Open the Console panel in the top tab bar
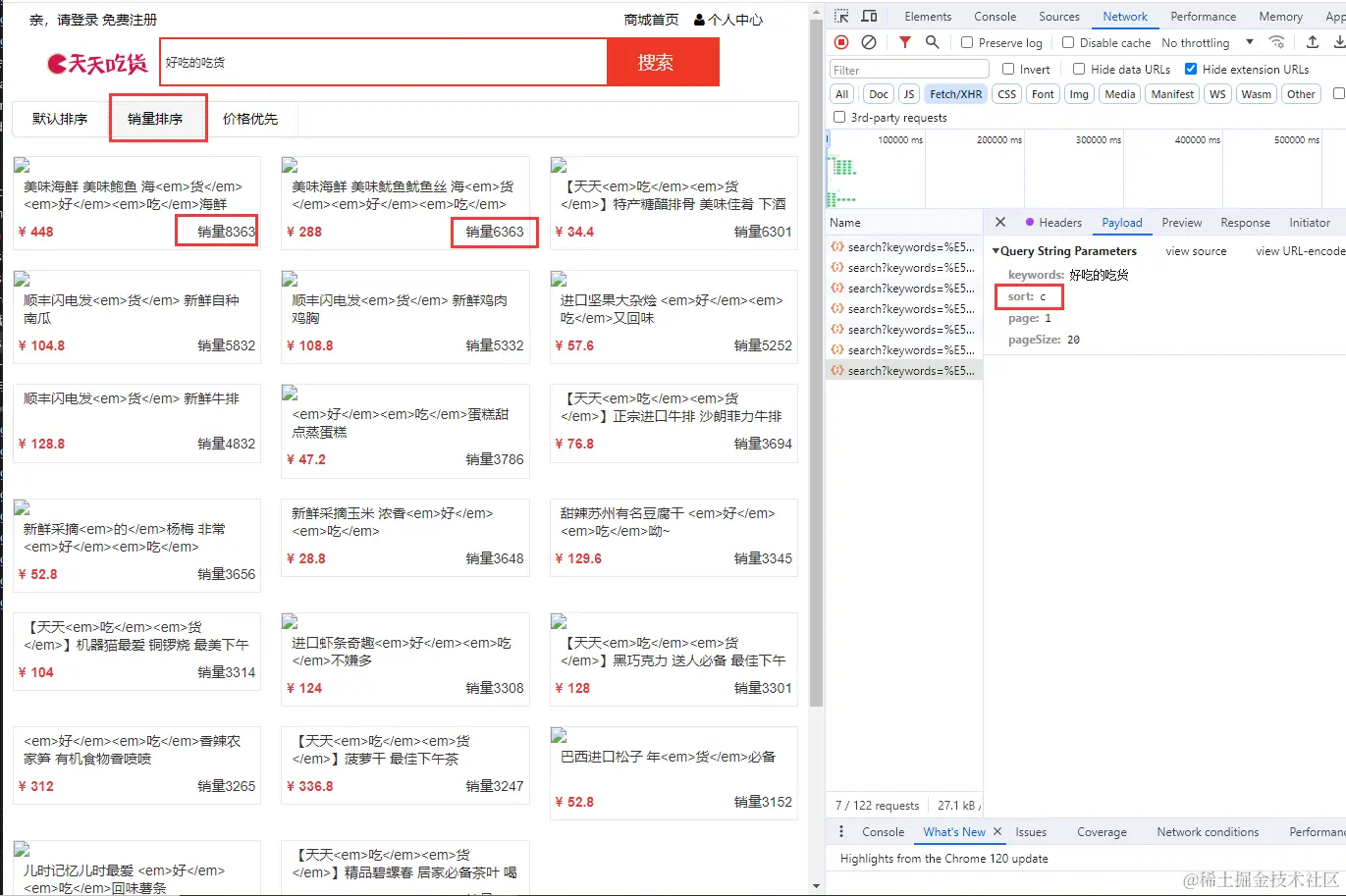Image resolution: width=1346 pixels, height=896 pixels. click(x=995, y=17)
